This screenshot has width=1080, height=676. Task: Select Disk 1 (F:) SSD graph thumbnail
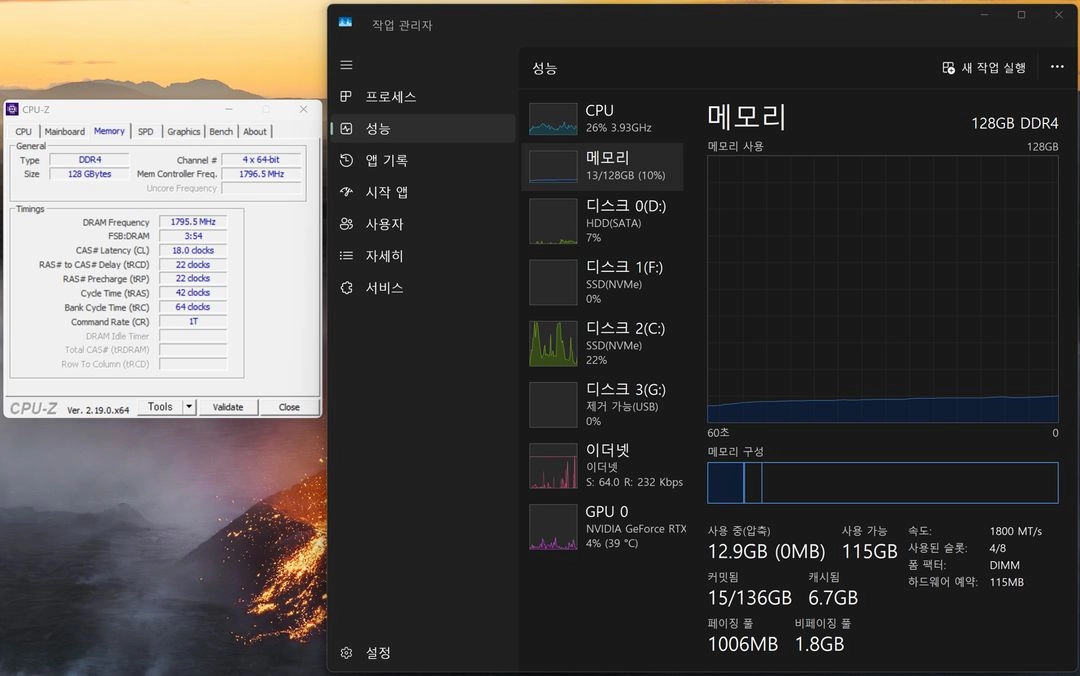point(553,282)
